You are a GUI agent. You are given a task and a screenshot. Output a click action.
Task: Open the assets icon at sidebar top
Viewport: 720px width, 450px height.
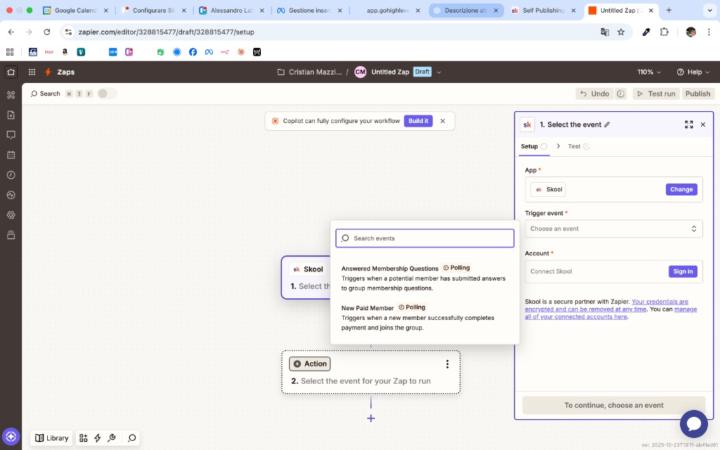tap(11, 95)
